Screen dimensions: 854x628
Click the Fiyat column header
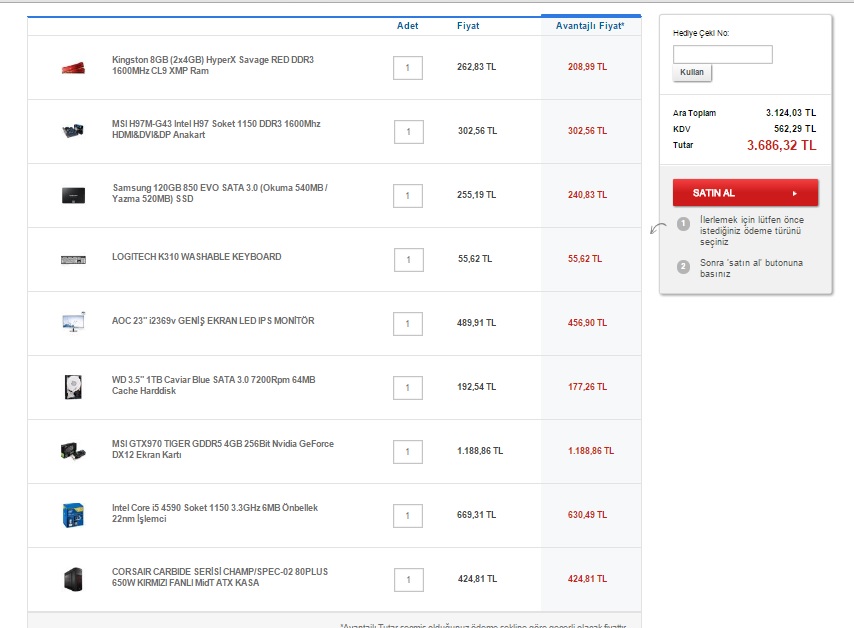(x=468, y=26)
